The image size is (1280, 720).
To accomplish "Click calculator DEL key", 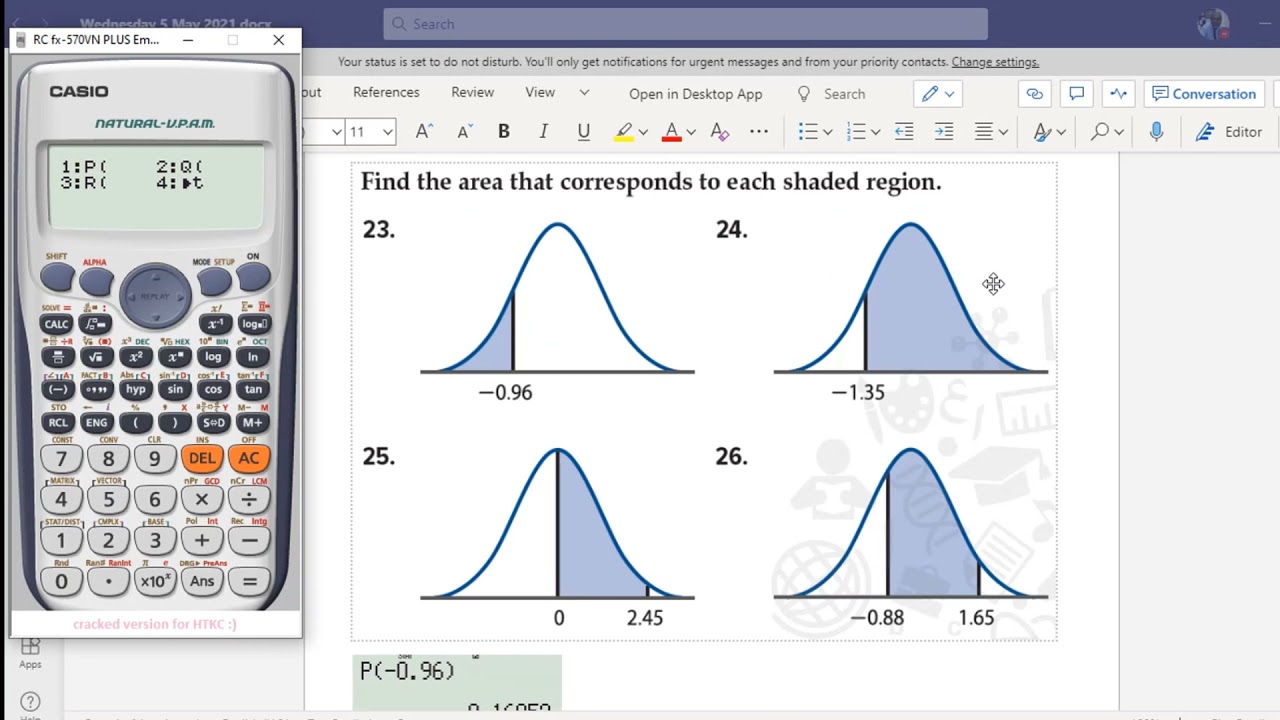I will pyautogui.click(x=201, y=458).
